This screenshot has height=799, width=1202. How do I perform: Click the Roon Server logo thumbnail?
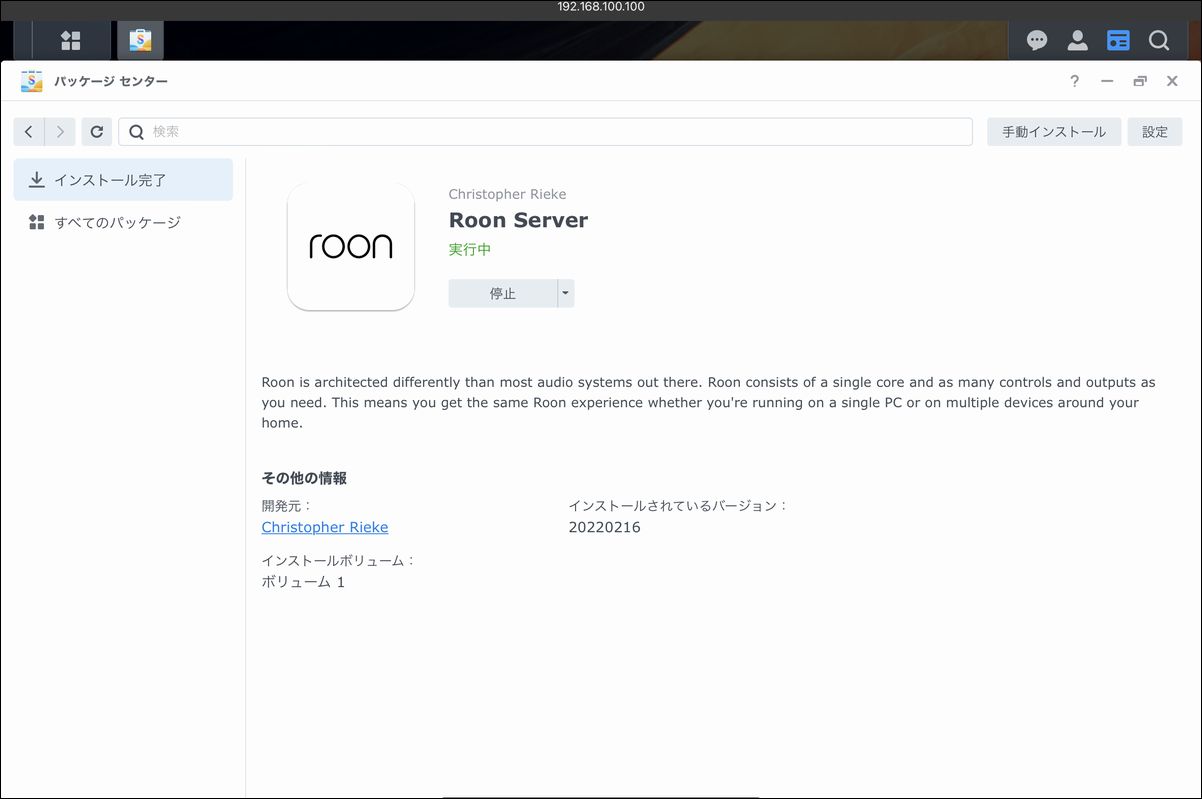(351, 246)
